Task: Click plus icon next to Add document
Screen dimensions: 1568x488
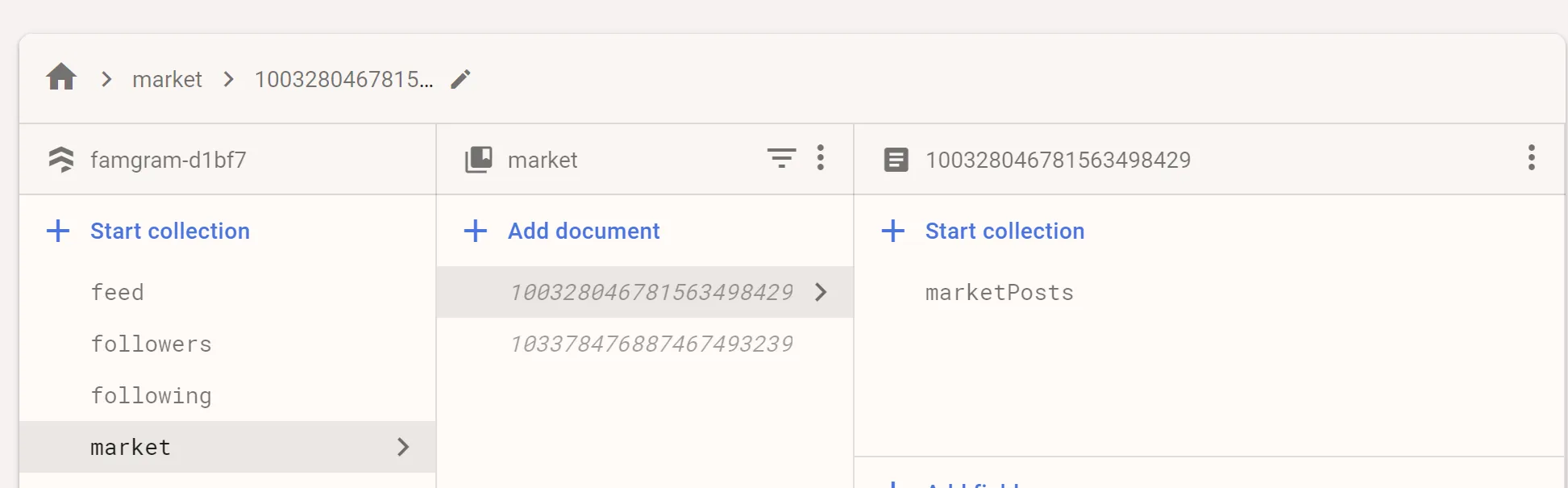Action: [x=476, y=231]
